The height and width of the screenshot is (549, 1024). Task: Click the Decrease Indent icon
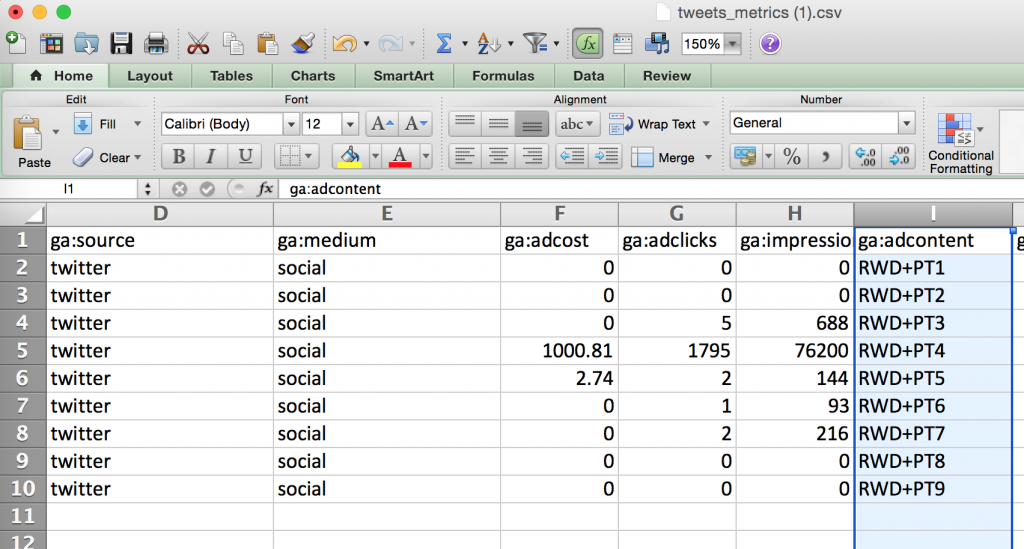click(572, 157)
